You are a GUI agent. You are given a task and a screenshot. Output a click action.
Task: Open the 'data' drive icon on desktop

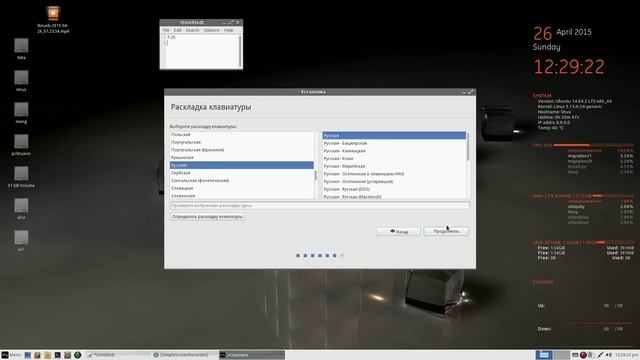click(x=21, y=46)
